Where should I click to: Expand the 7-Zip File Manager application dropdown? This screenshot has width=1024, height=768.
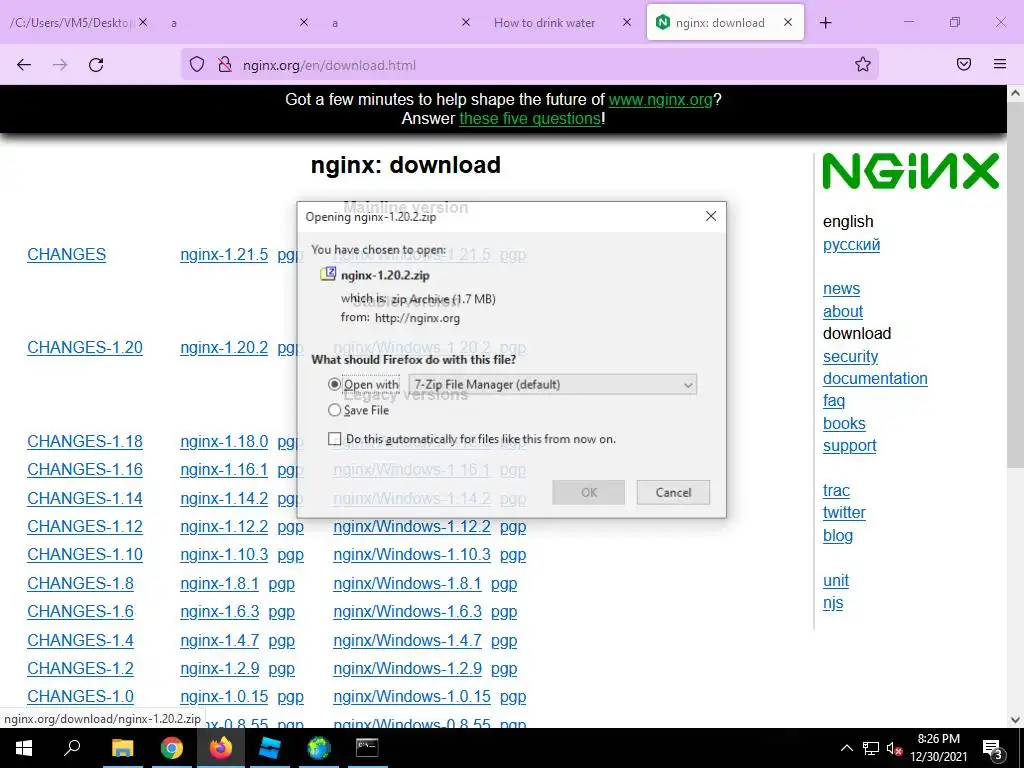[552, 385]
